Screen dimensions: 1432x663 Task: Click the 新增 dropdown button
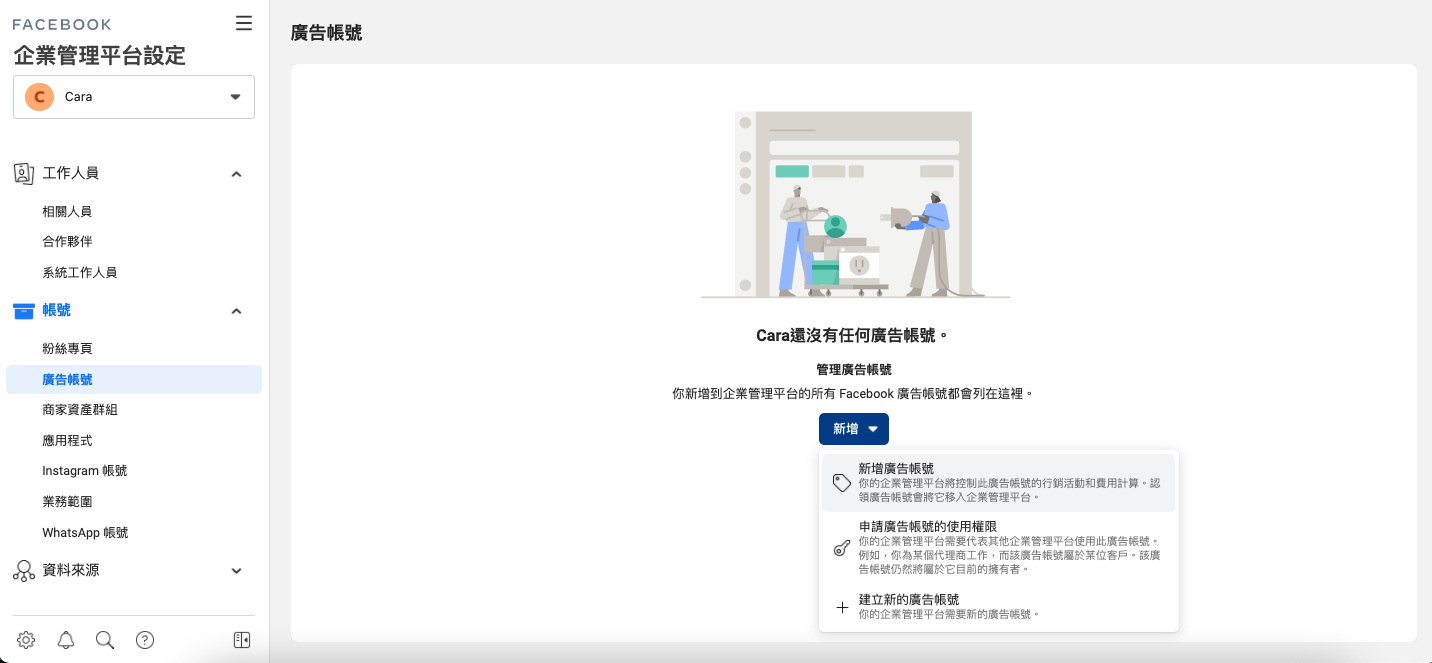coord(854,429)
